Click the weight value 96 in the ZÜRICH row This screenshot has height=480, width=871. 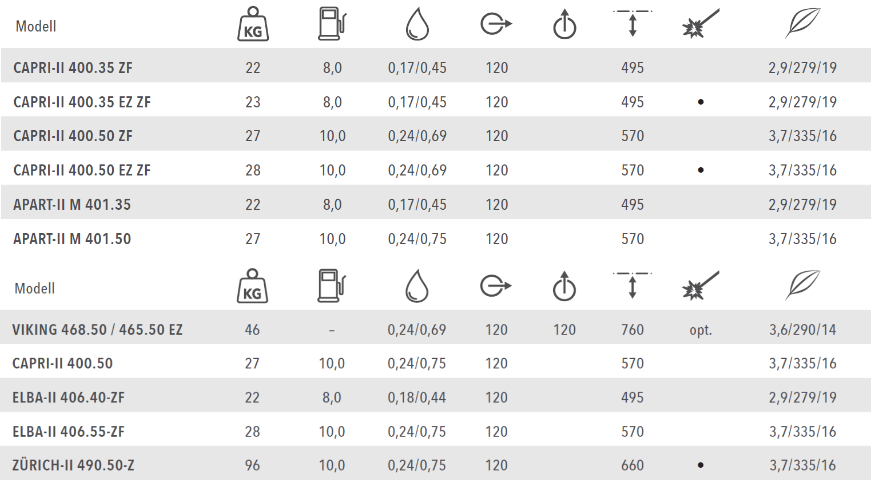[x=252, y=465]
